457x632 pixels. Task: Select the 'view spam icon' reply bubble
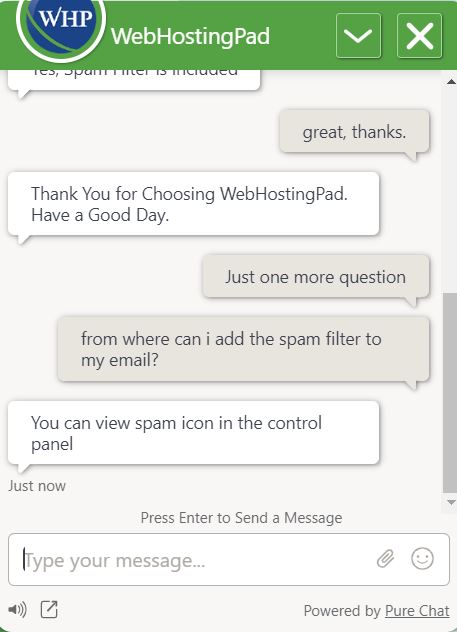[193, 433]
